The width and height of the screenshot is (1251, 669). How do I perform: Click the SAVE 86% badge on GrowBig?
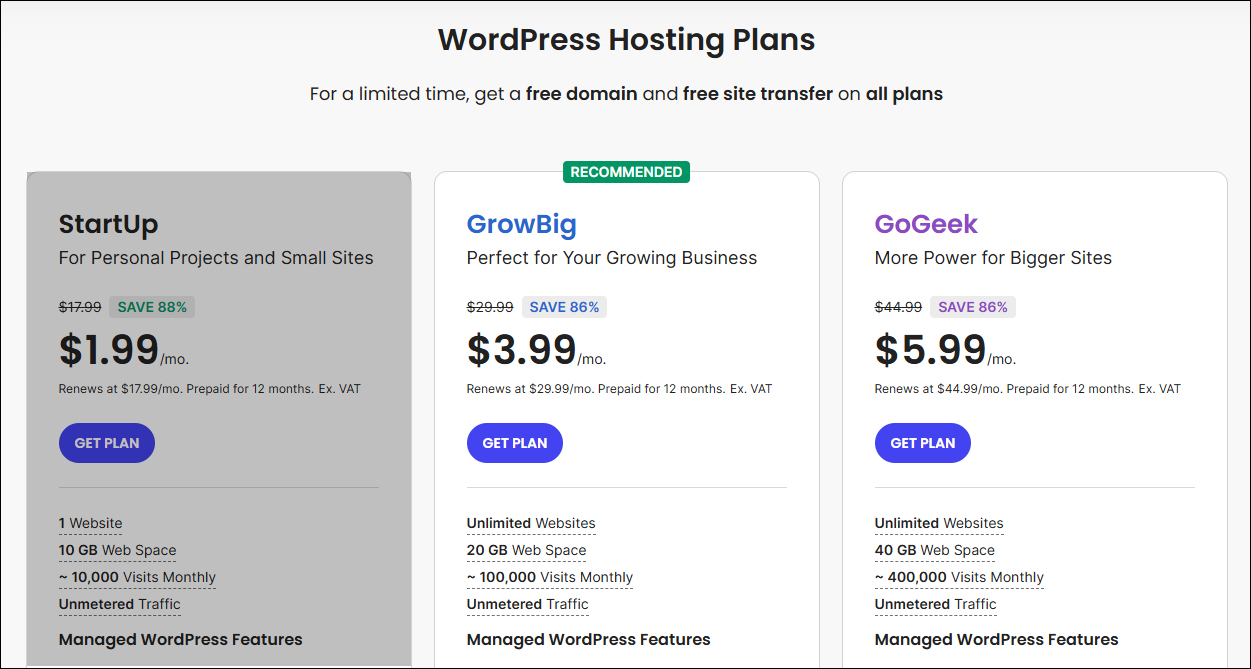[564, 307]
